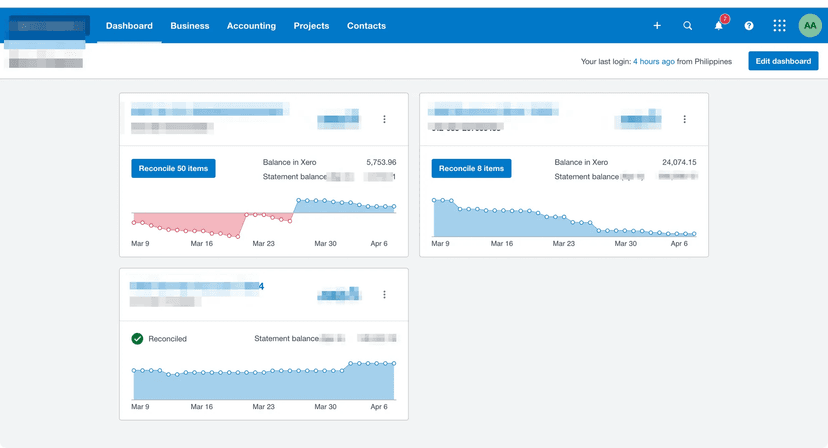Click the green Reconciled checkmark icon
The image size is (828, 448).
pos(137,339)
